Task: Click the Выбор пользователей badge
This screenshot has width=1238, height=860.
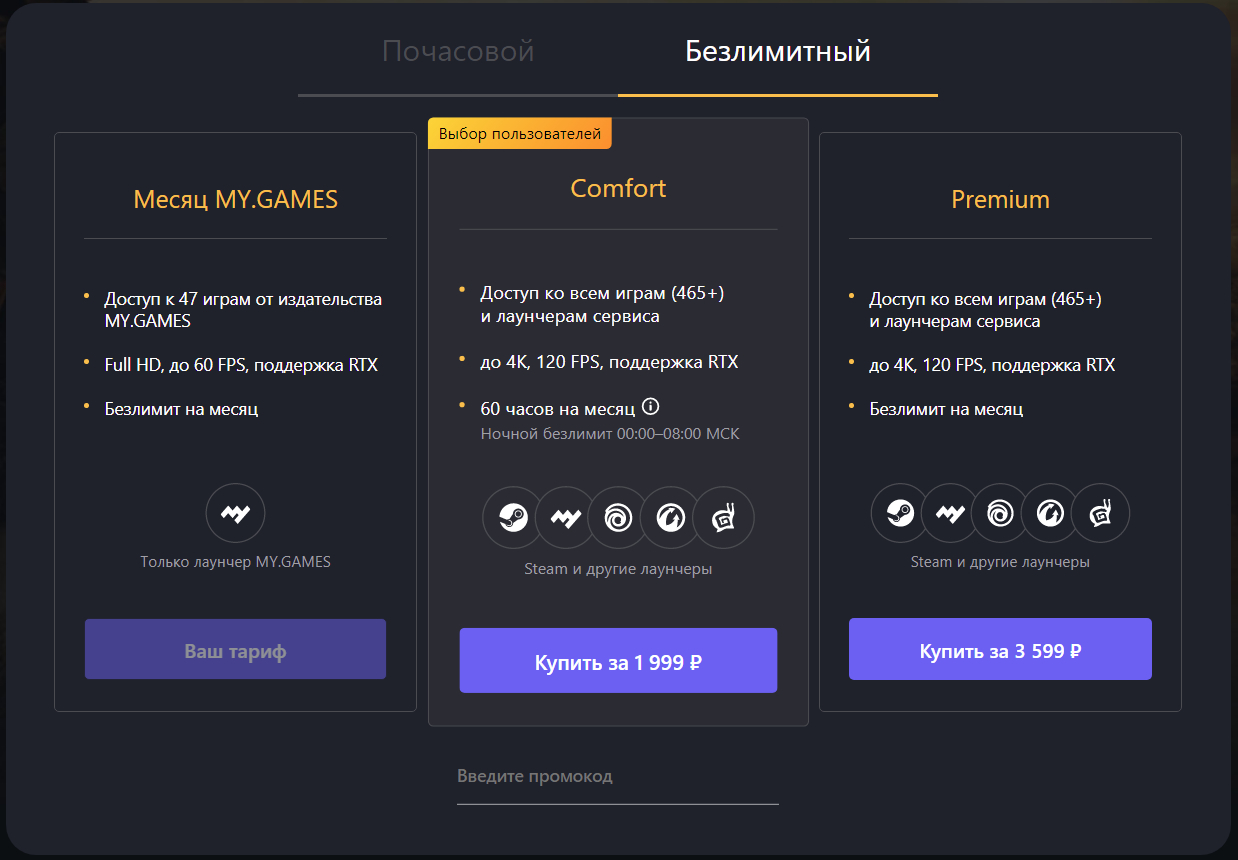Action: [x=519, y=134]
